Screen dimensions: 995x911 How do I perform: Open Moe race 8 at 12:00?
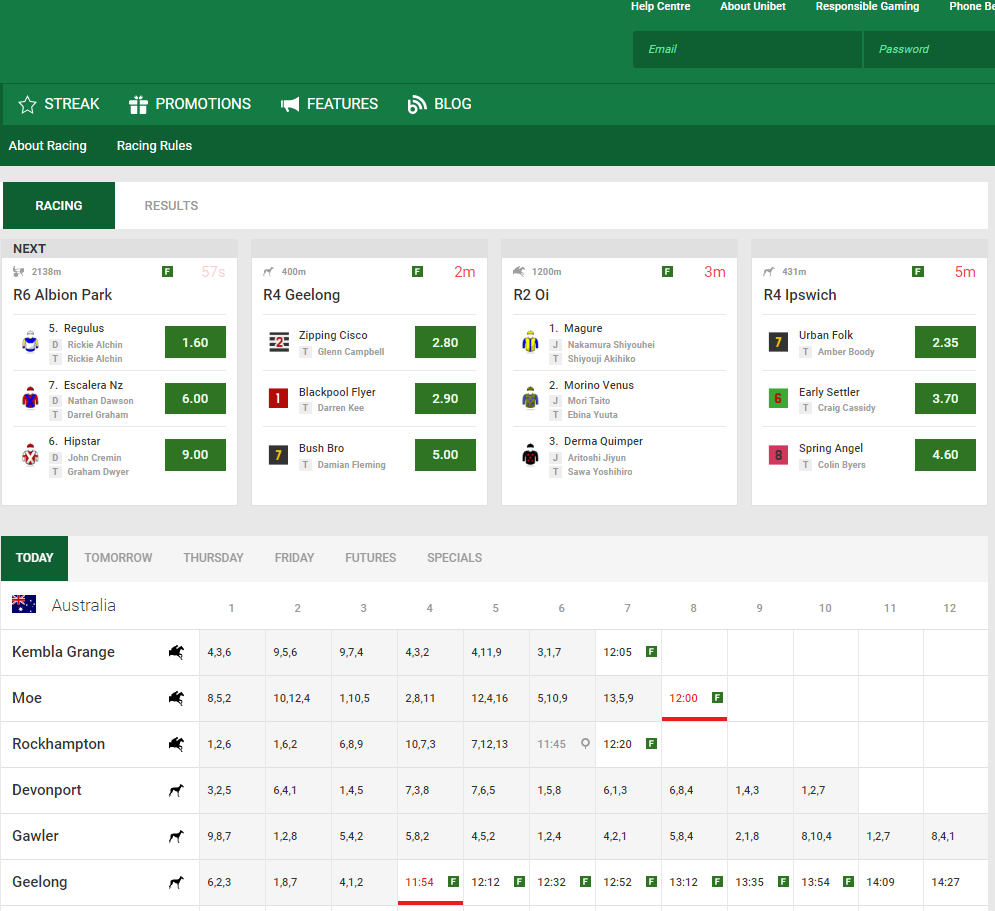pyautogui.click(x=694, y=698)
